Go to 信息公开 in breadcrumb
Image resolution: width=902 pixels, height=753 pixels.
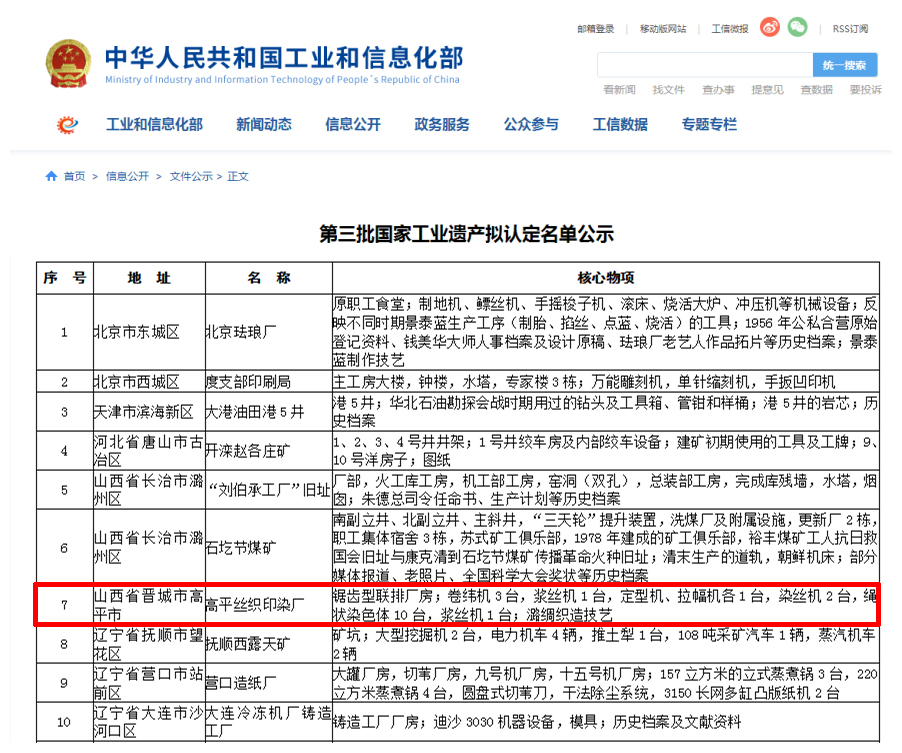(x=127, y=176)
